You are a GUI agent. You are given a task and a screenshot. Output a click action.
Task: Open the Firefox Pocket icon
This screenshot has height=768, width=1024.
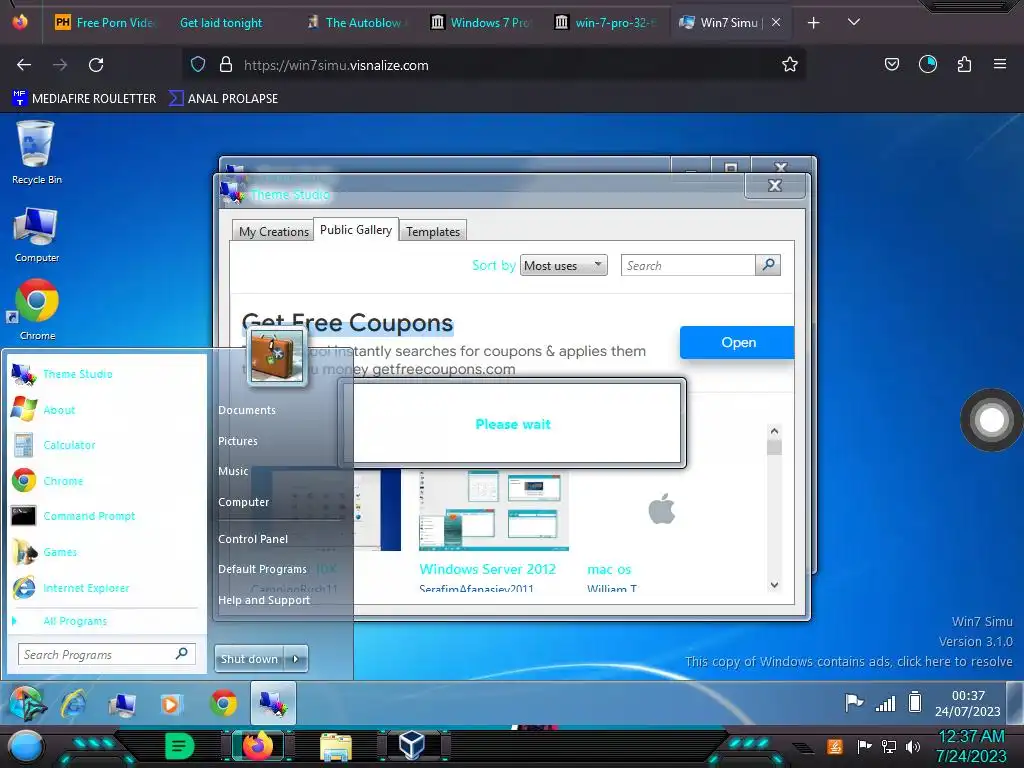(x=891, y=64)
